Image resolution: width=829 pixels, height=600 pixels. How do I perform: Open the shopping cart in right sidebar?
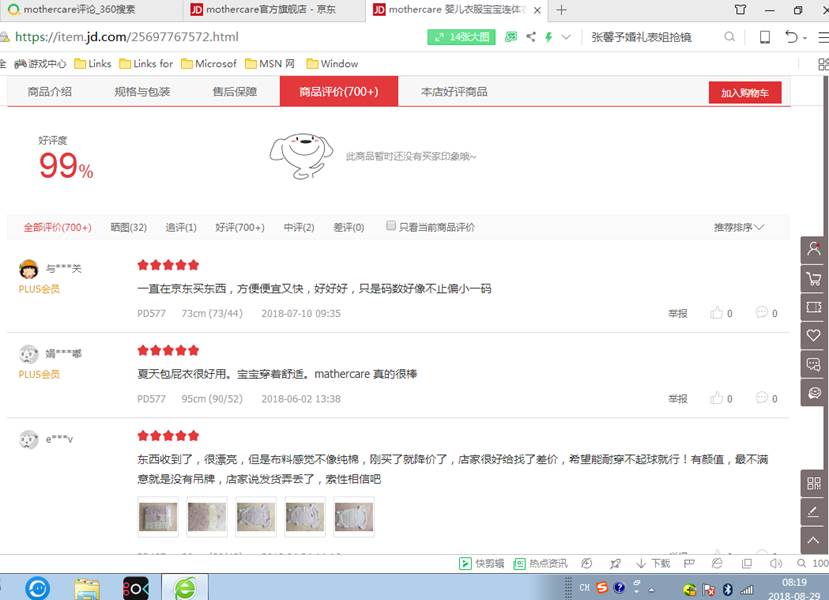click(x=814, y=278)
